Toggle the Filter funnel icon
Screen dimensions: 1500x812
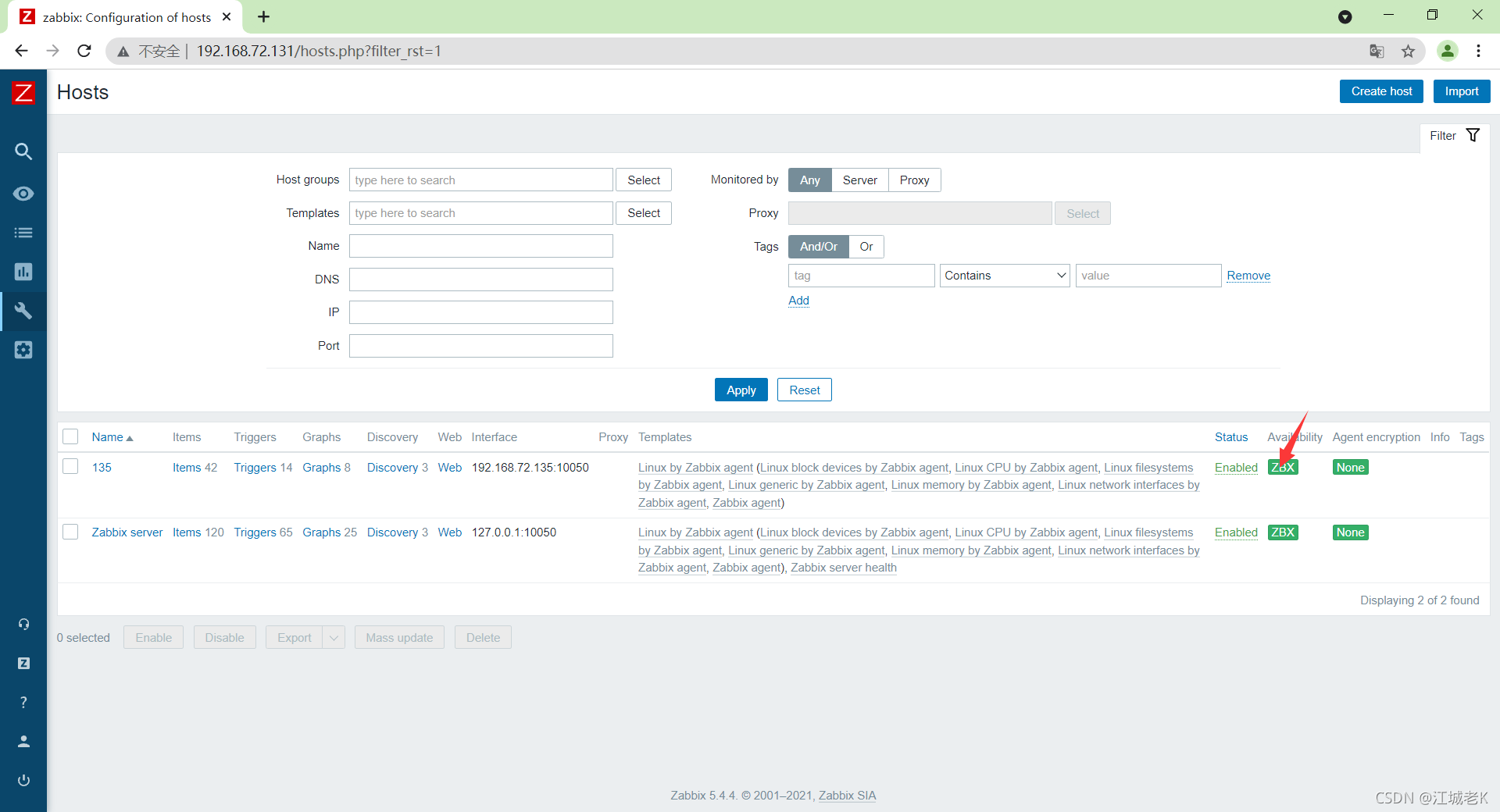click(x=1473, y=135)
